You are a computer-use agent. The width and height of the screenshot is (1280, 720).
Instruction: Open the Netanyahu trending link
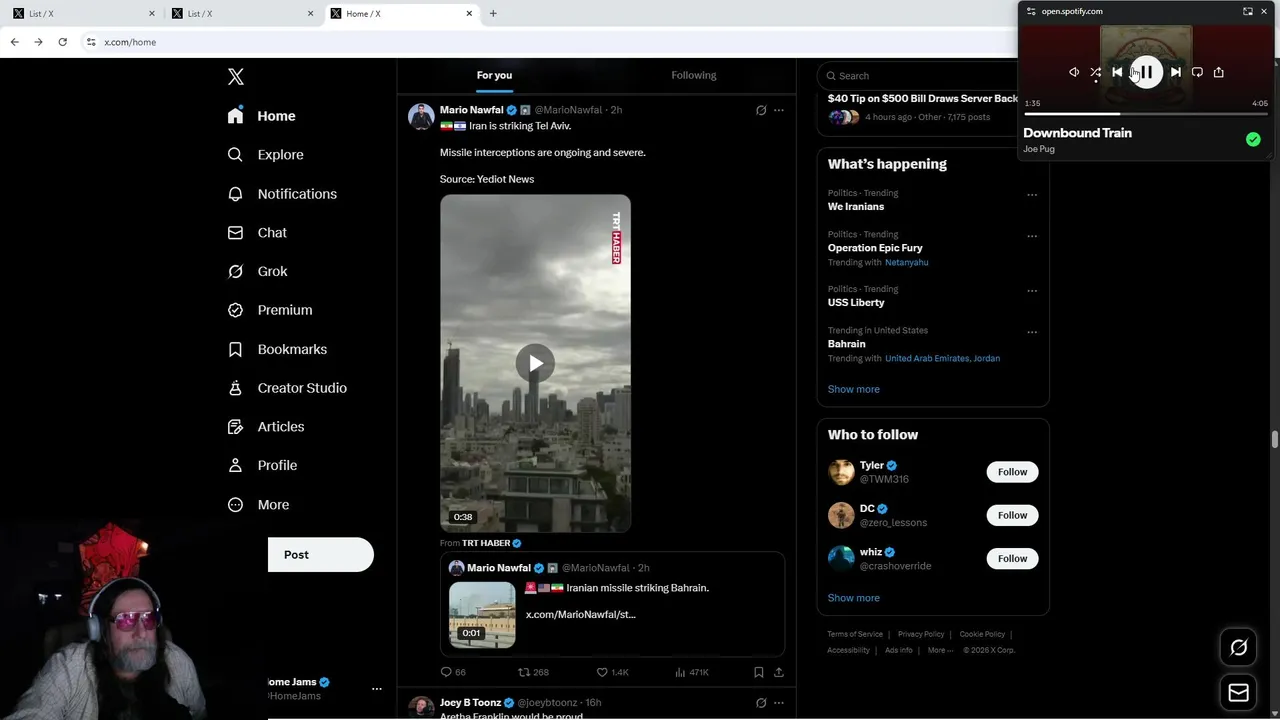906,262
